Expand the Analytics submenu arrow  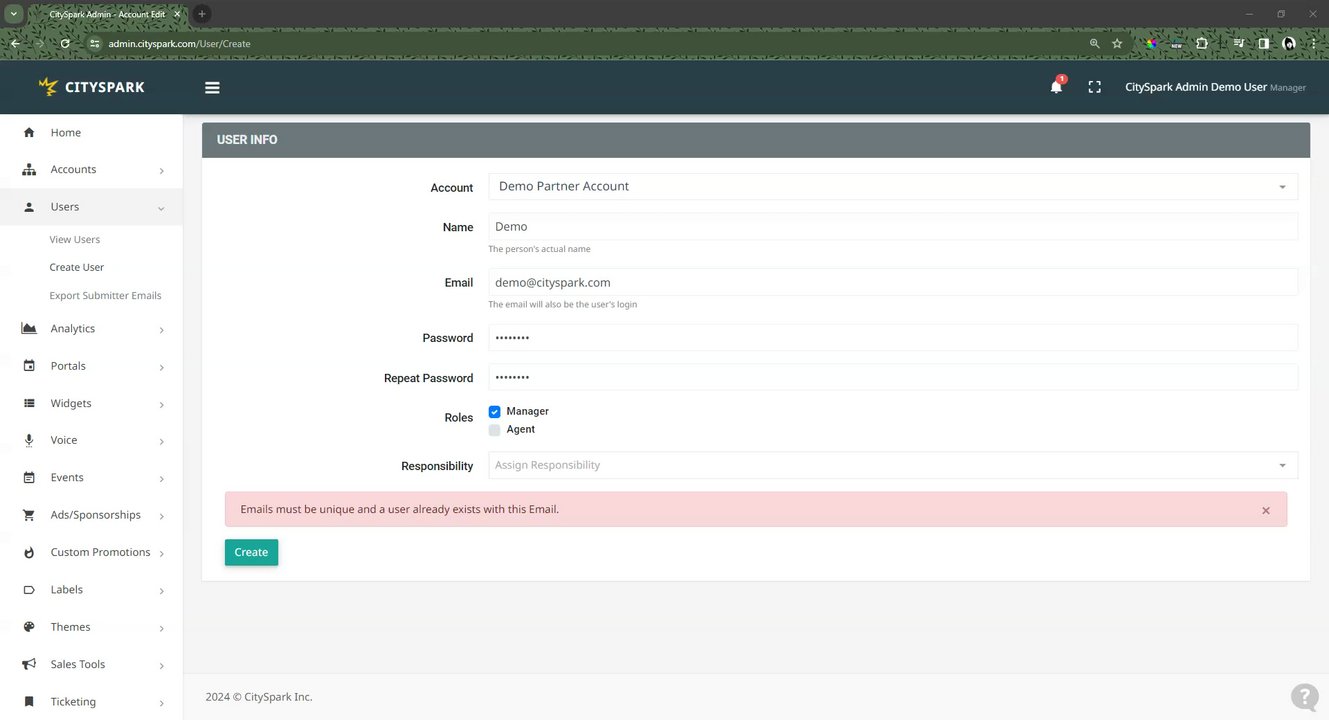(x=161, y=330)
